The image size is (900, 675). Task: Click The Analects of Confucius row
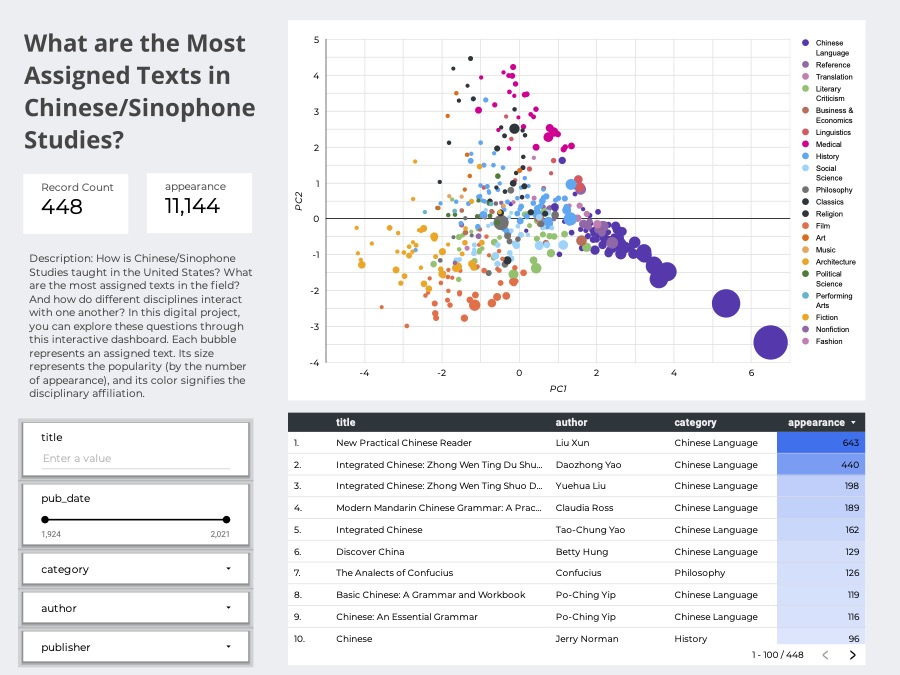pyautogui.click(x=394, y=573)
